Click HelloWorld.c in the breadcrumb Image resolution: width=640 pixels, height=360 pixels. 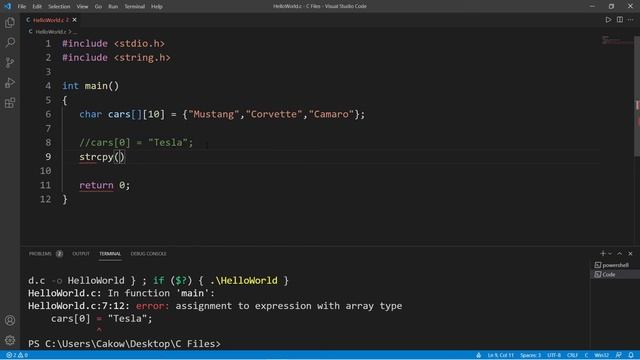pos(51,31)
